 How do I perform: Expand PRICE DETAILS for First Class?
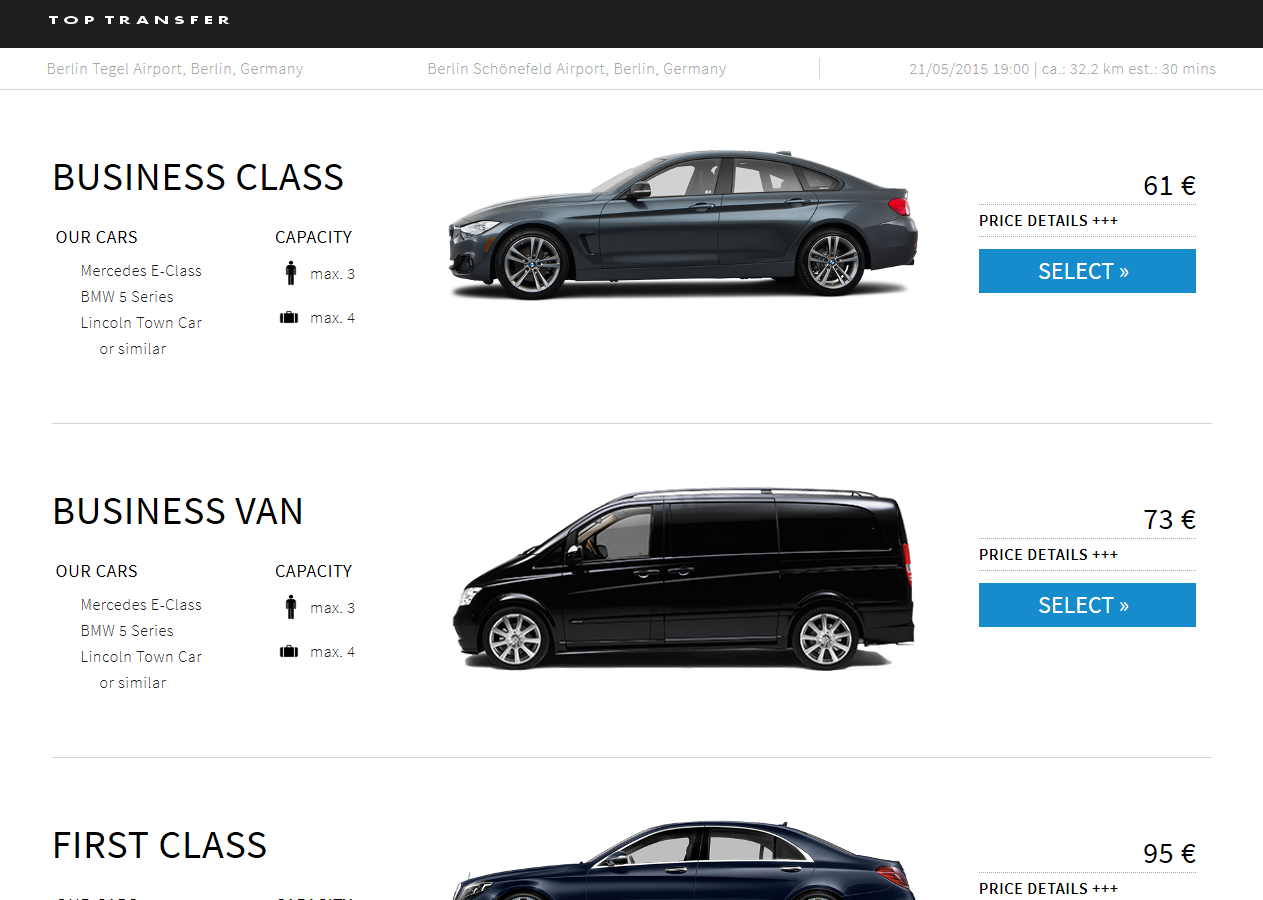[1048, 888]
